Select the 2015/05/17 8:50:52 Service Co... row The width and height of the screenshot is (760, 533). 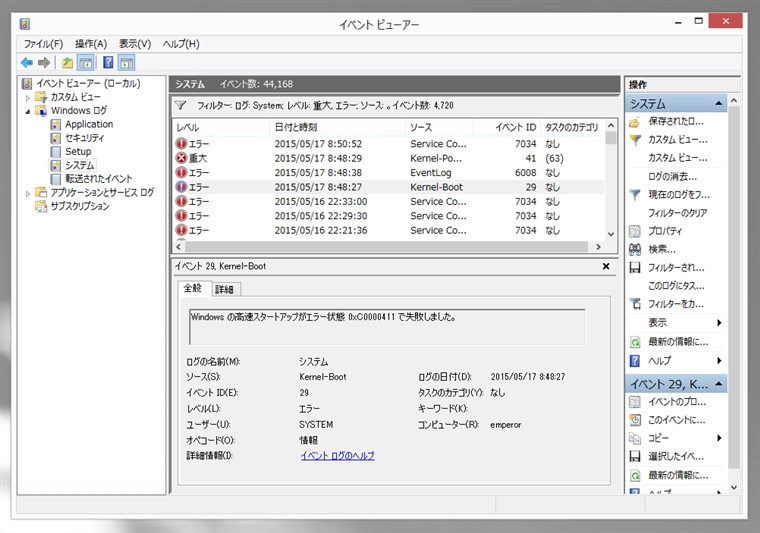click(x=389, y=144)
